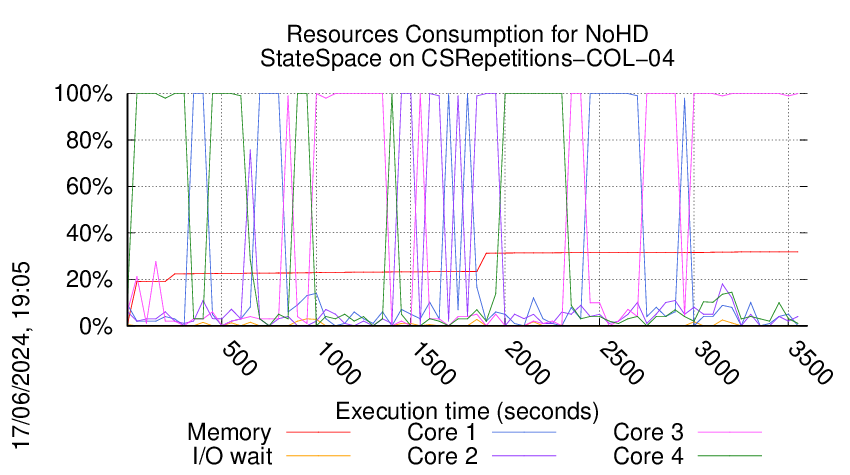Click the magenta Core 3 legend line sample
850x475 pixels.
tap(730, 433)
